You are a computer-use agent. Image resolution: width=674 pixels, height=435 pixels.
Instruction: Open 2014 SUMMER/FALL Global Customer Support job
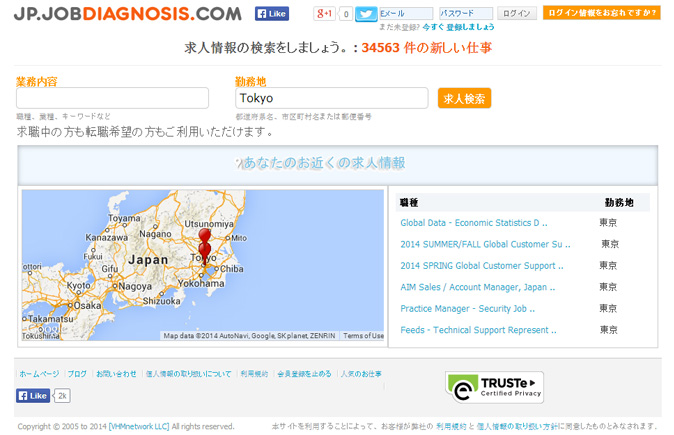pyautogui.click(x=485, y=244)
